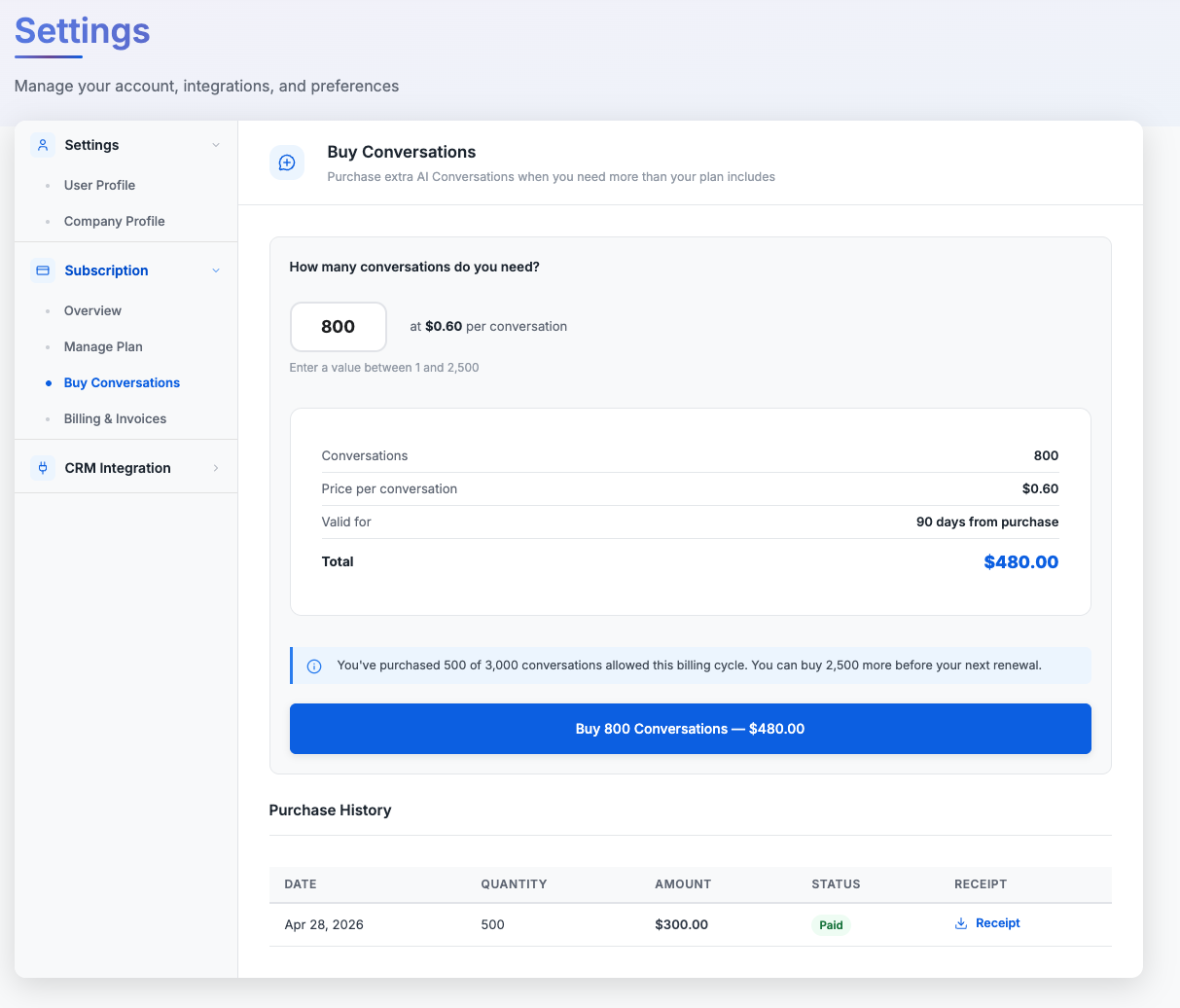Click the CRM Integration plug icon
This screenshot has height=1008, width=1180.
point(43,468)
